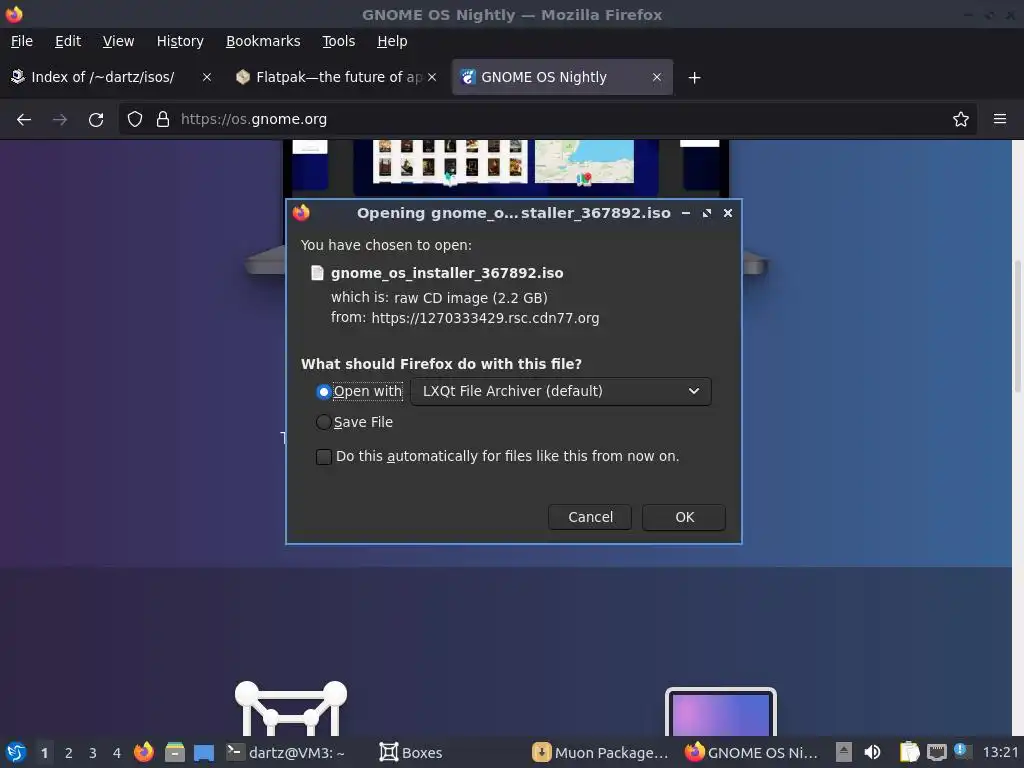1024x768 pixels.
Task: Open the File menu
Action: tap(22, 41)
